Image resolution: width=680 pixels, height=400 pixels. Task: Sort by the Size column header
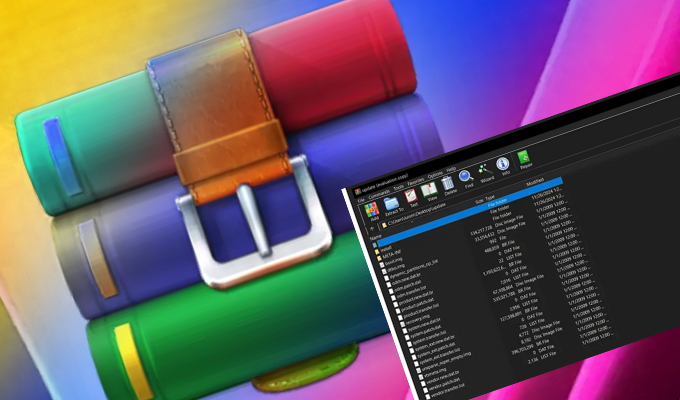click(x=479, y=201)
